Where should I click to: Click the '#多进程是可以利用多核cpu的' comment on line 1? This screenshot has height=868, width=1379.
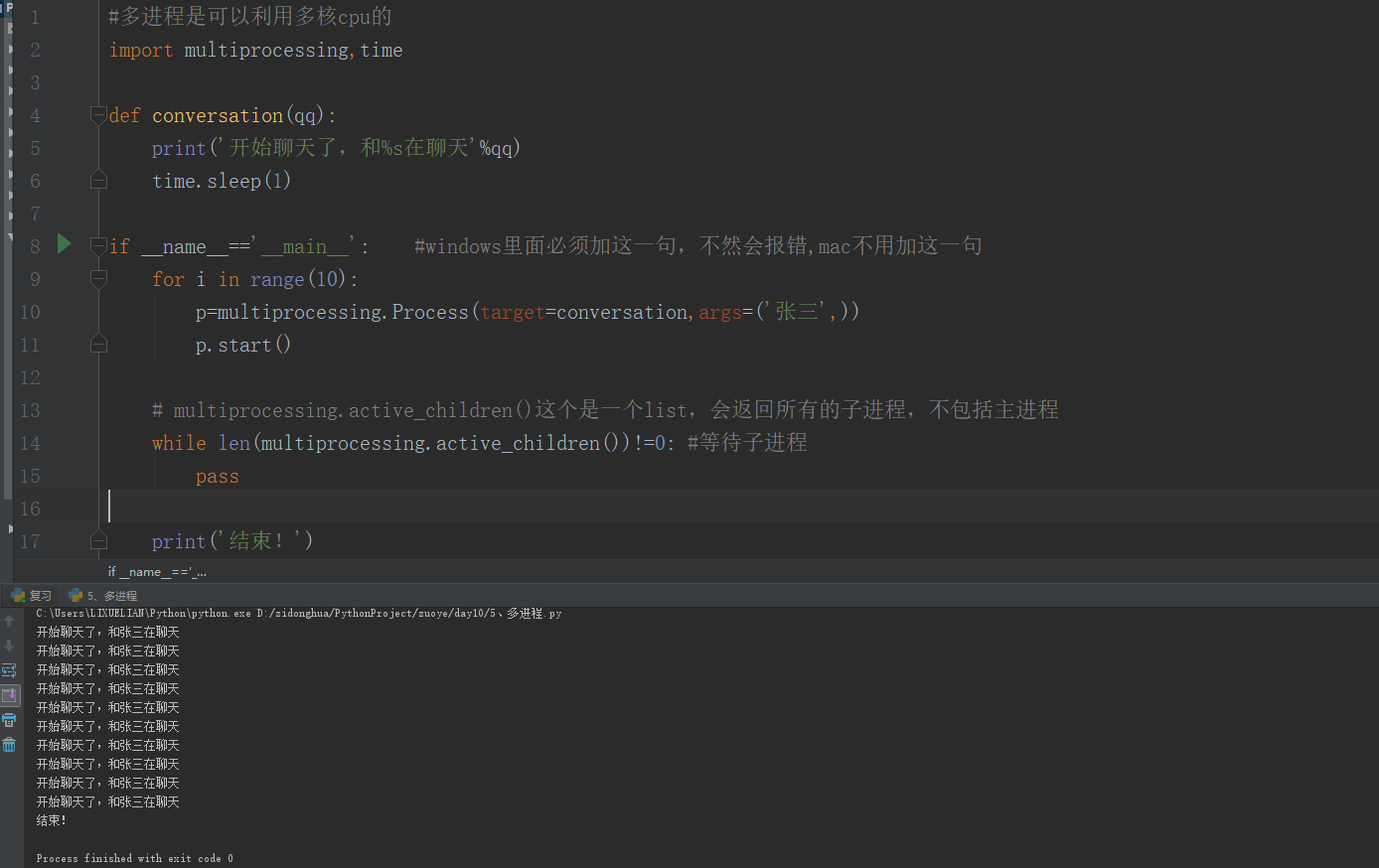249,17
